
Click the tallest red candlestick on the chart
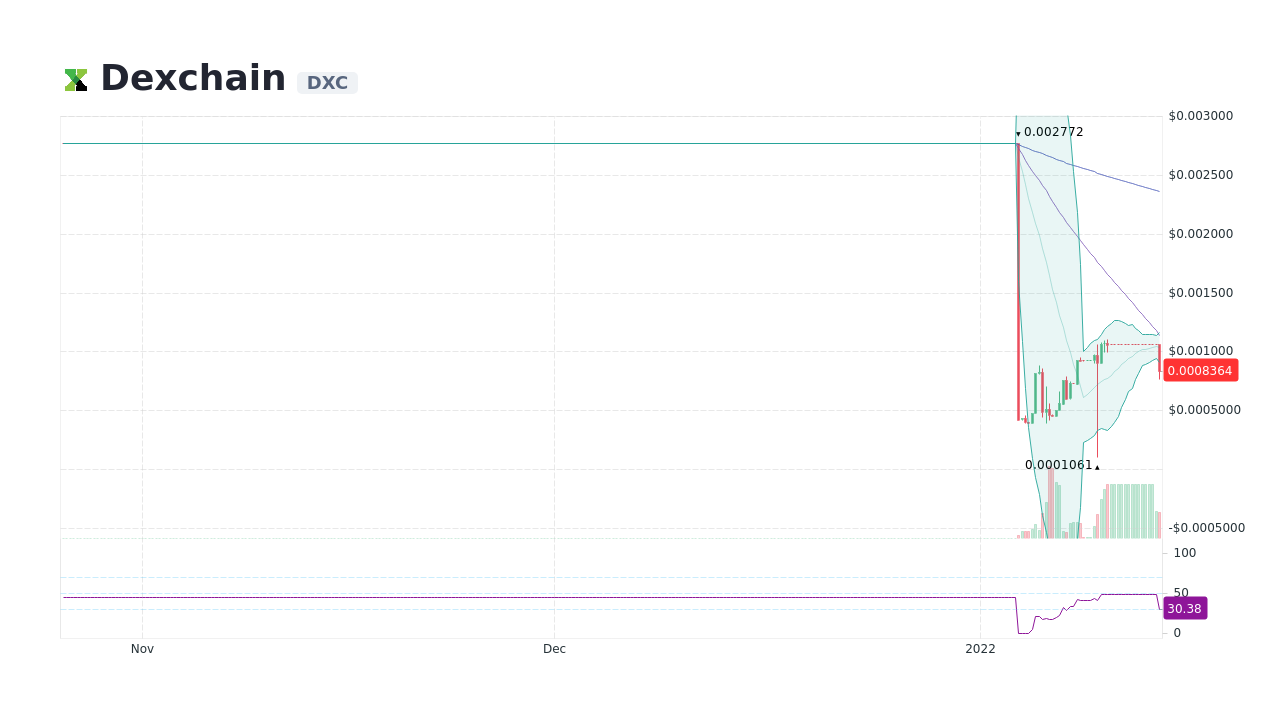click(x=1018, y=280)
